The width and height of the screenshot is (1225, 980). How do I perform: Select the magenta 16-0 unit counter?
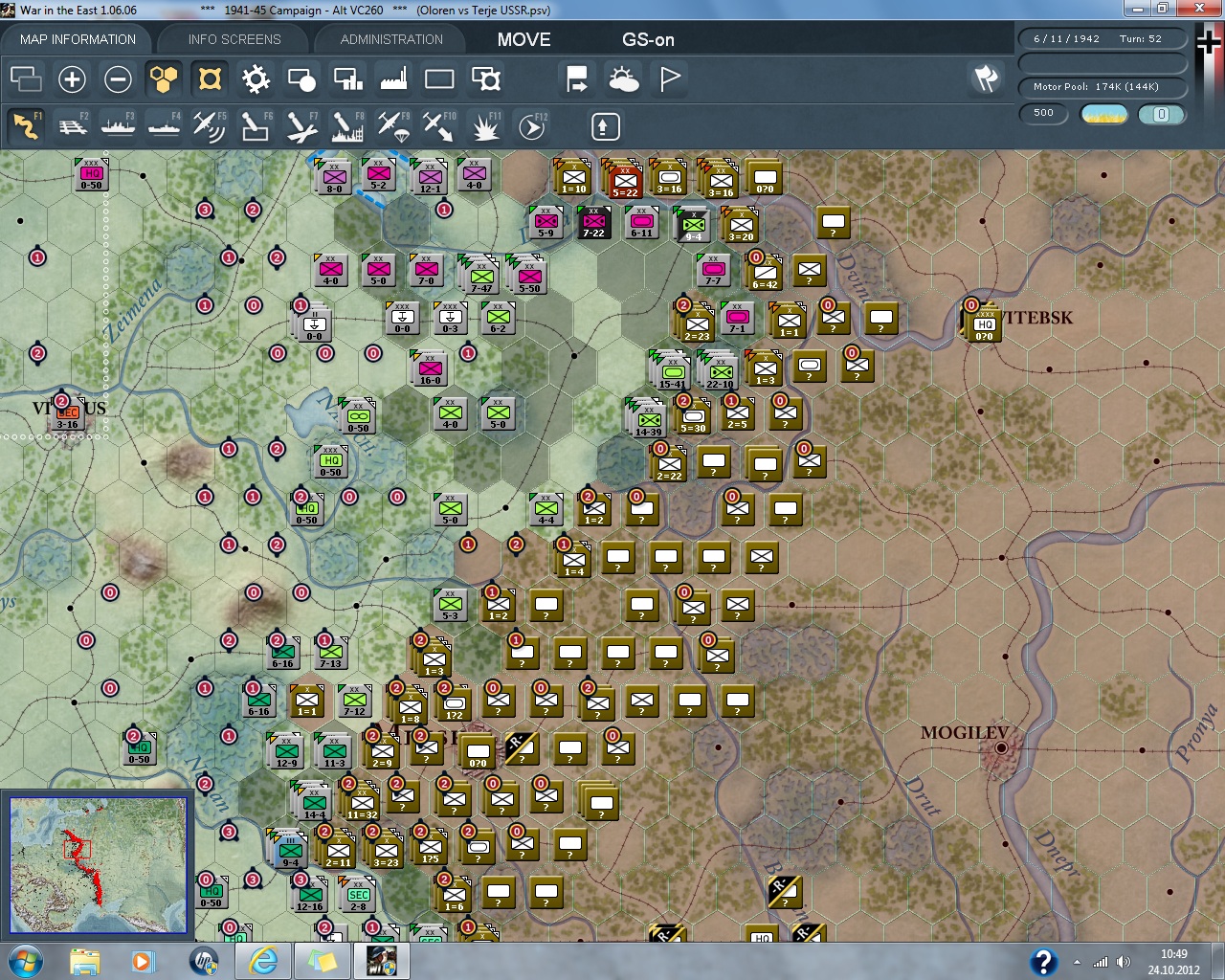tap(430, 368)
